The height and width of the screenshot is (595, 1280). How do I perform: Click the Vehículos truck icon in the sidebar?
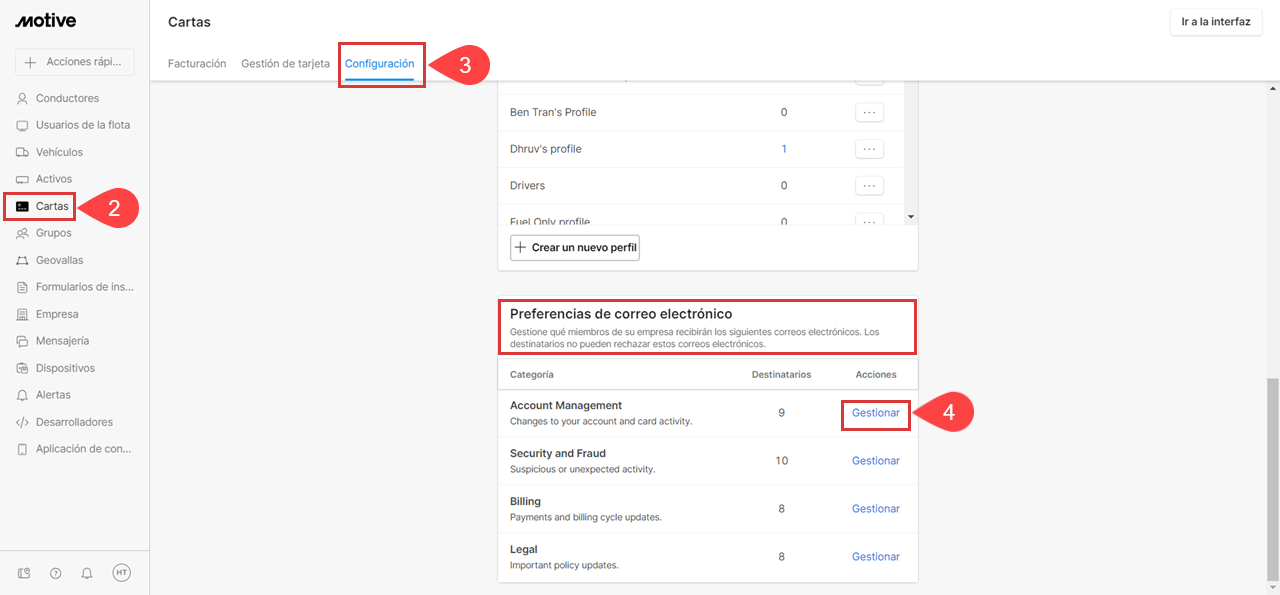point(22,152)
